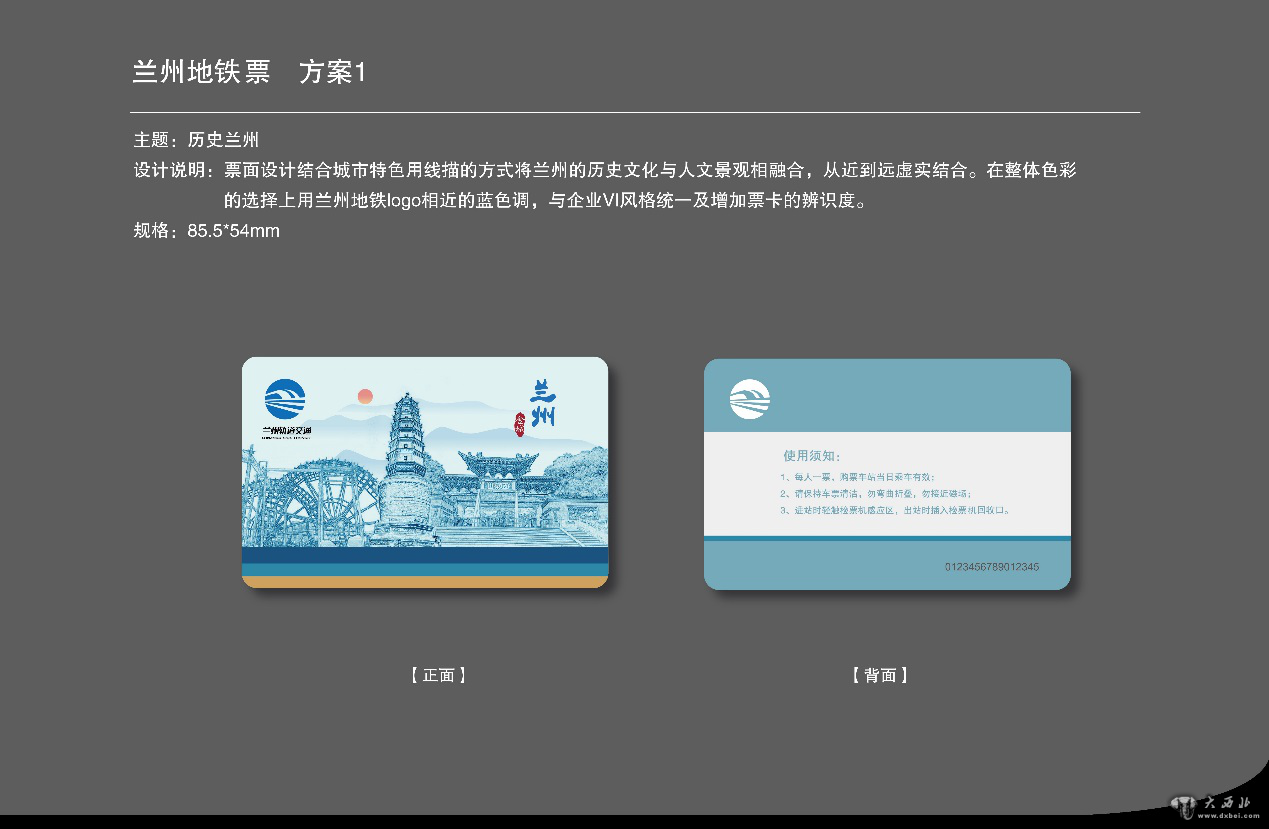Image resolution: width=1269 pixels, height=829 pixels.
Task: Click the temple gate building illustration
Action: pos(498,490)
